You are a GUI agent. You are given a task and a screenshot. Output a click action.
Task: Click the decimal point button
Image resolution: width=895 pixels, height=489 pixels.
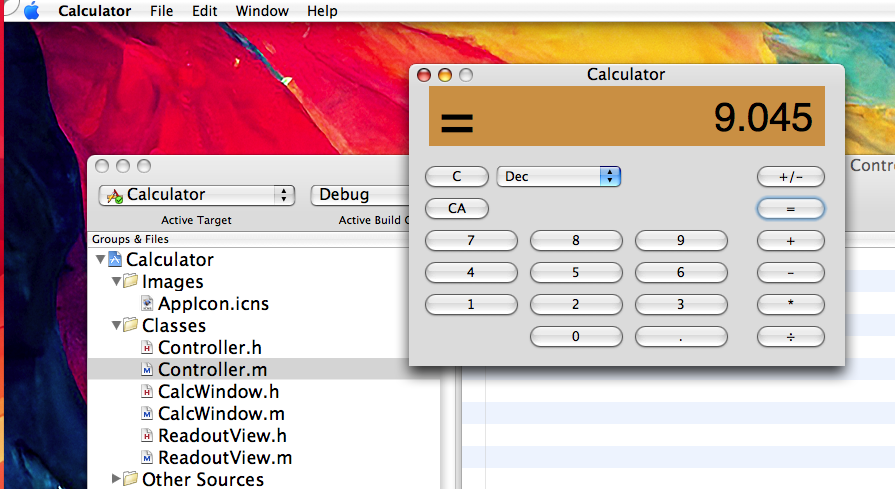tap(681, 337)
